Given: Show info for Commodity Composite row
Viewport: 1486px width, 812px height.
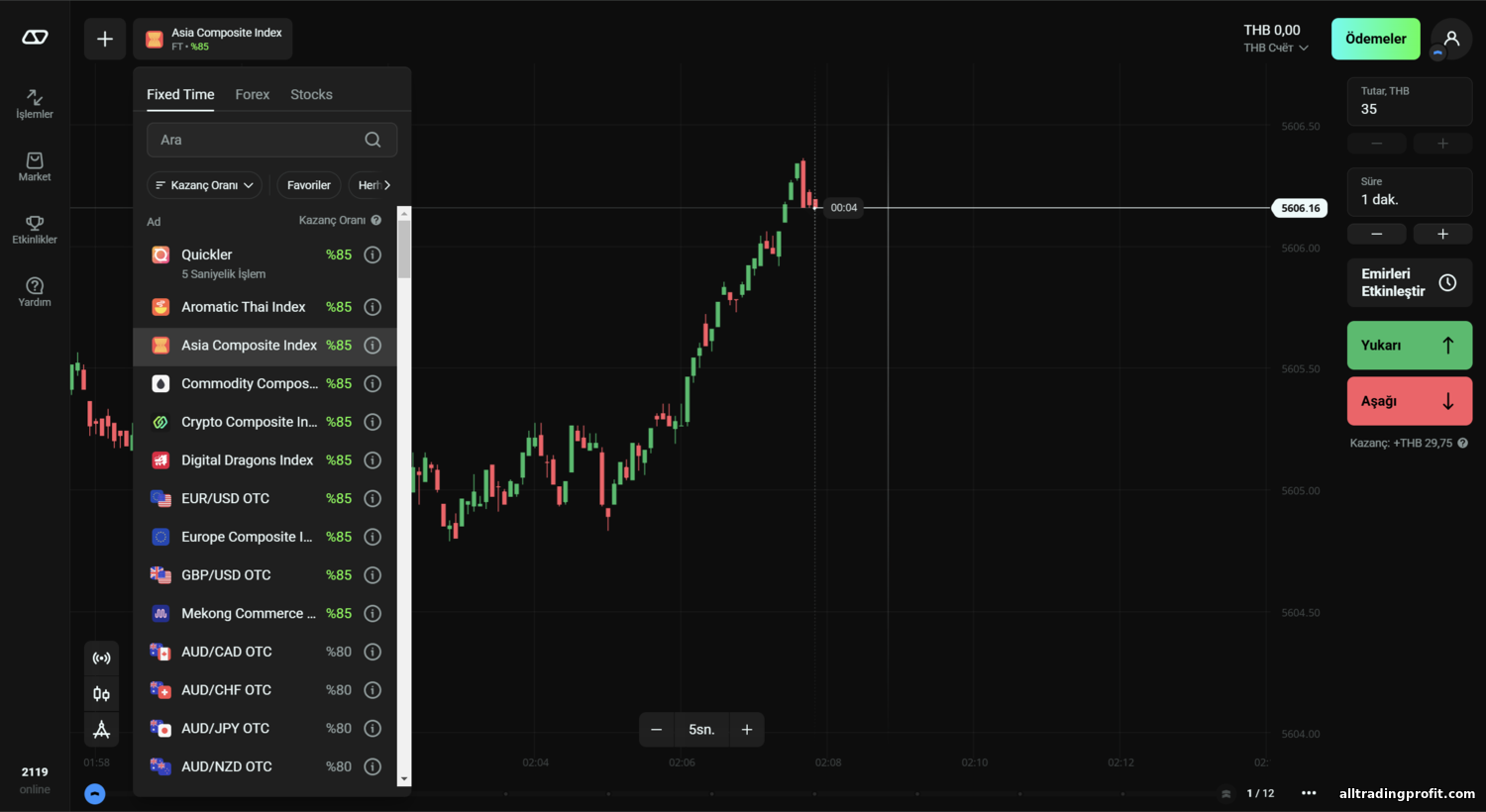Looking at the screenshot, I should (x=372, y=383).
